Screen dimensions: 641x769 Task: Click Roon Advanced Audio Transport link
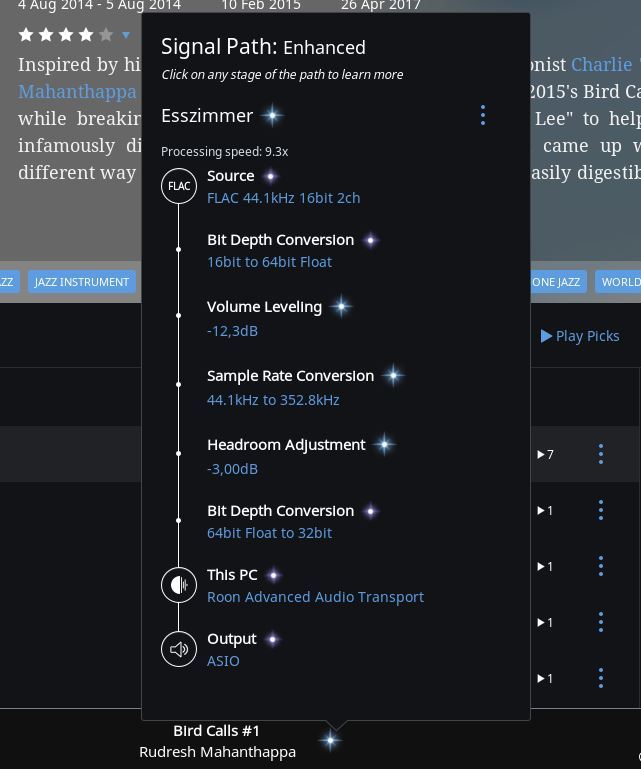click(x=315, y=597)
